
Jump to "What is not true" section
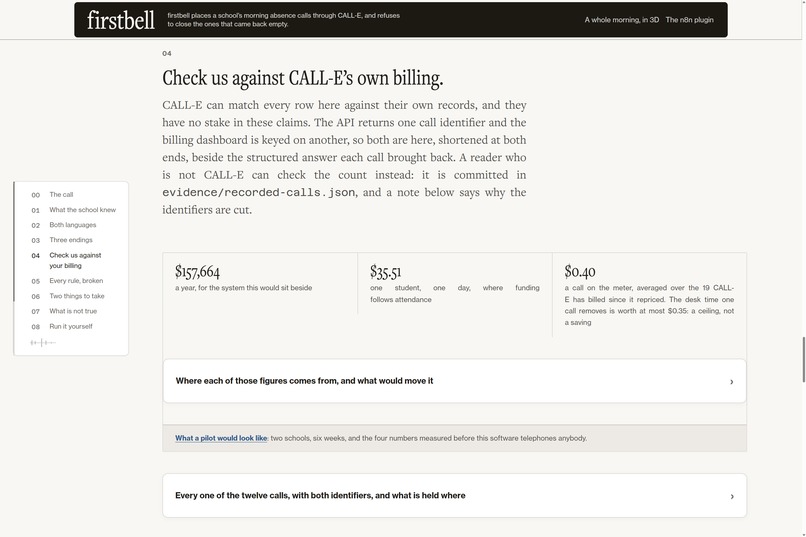73,311
